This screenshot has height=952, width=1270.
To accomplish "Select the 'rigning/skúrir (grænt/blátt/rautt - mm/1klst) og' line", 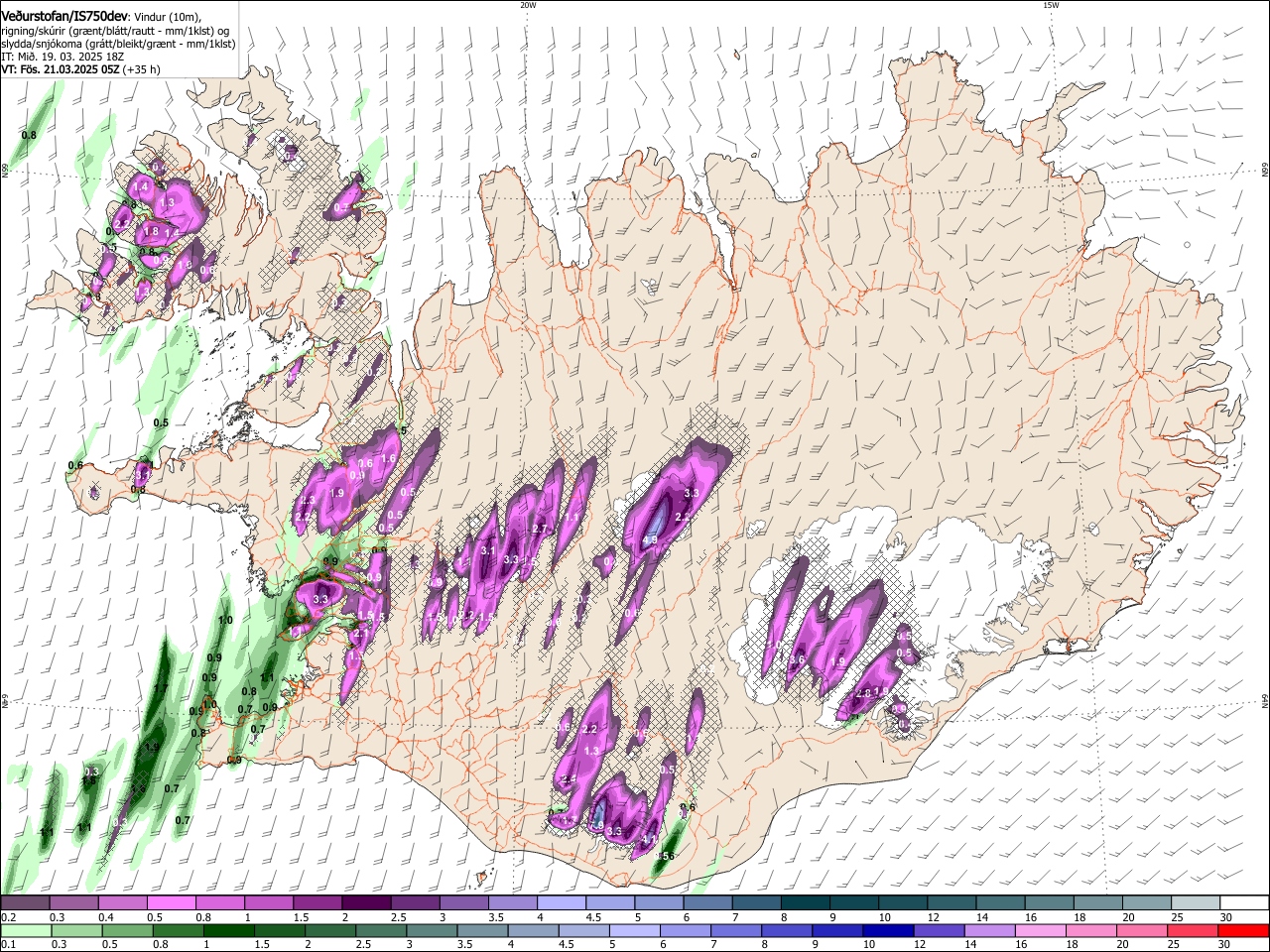I will 116,30.
